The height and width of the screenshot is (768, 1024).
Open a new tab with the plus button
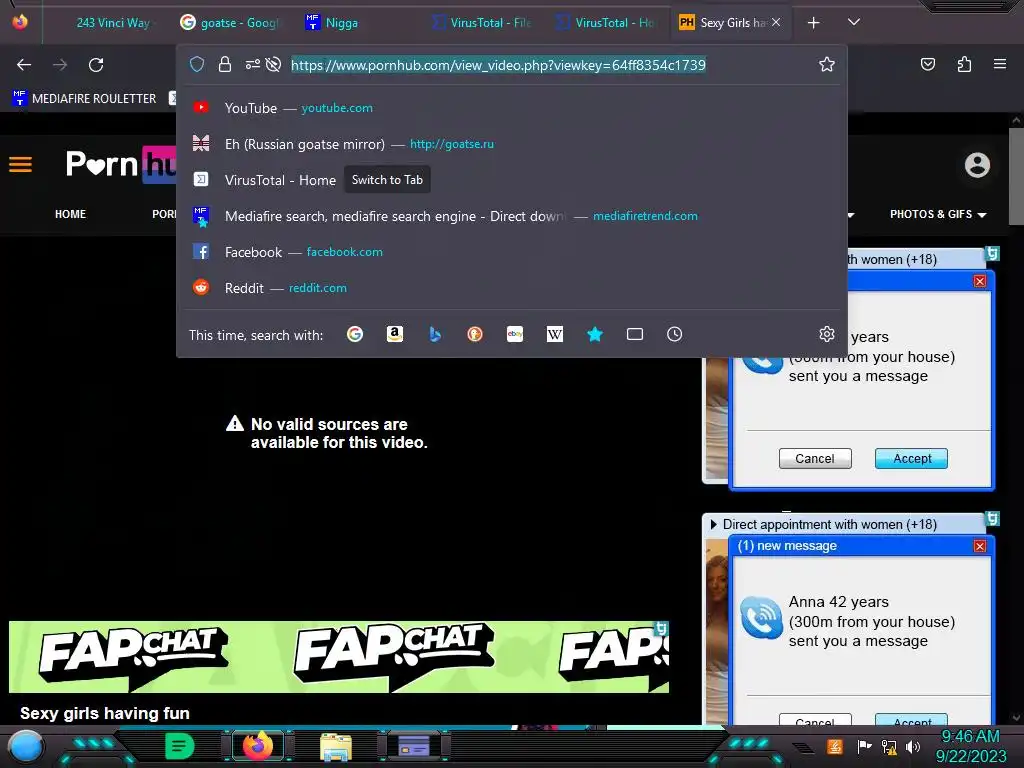pyautogui.click(x=814, y=23)
